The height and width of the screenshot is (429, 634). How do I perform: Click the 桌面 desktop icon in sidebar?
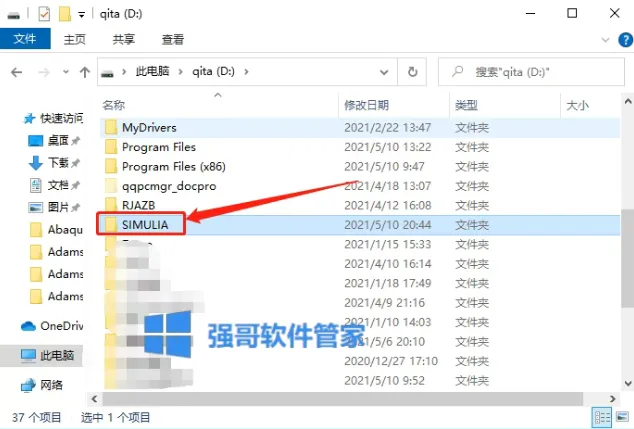click(35, 141)
